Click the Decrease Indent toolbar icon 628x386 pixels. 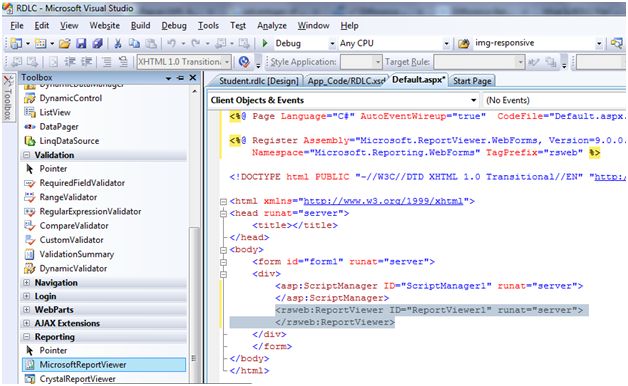point(70,62)
